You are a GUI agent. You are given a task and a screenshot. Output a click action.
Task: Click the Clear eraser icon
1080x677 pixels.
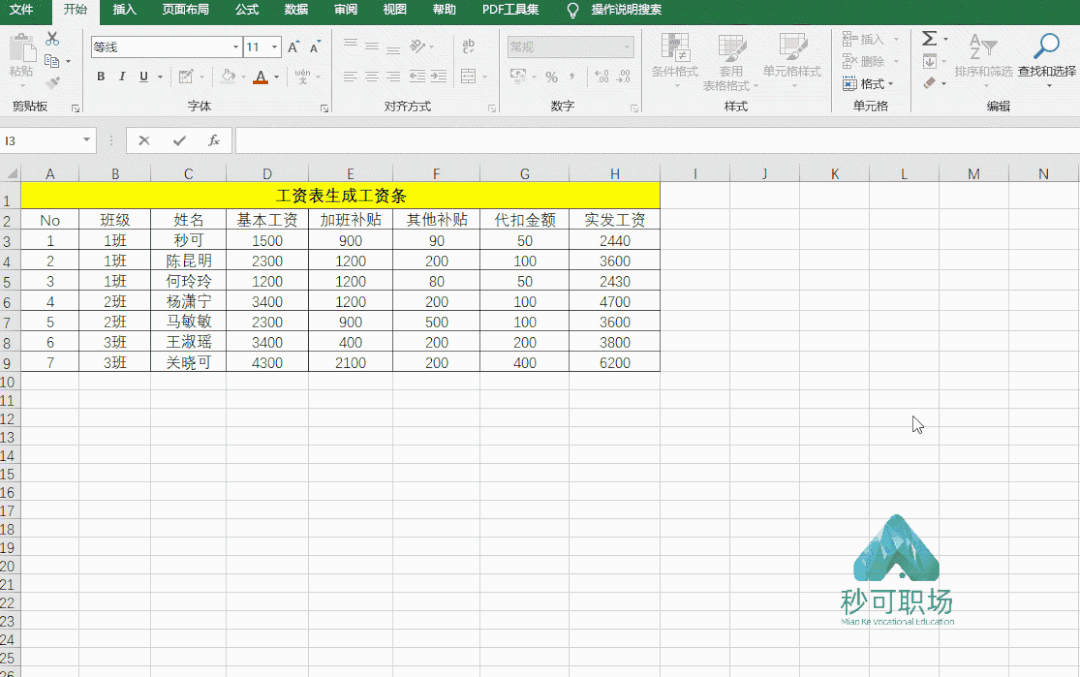click(929, 83)
